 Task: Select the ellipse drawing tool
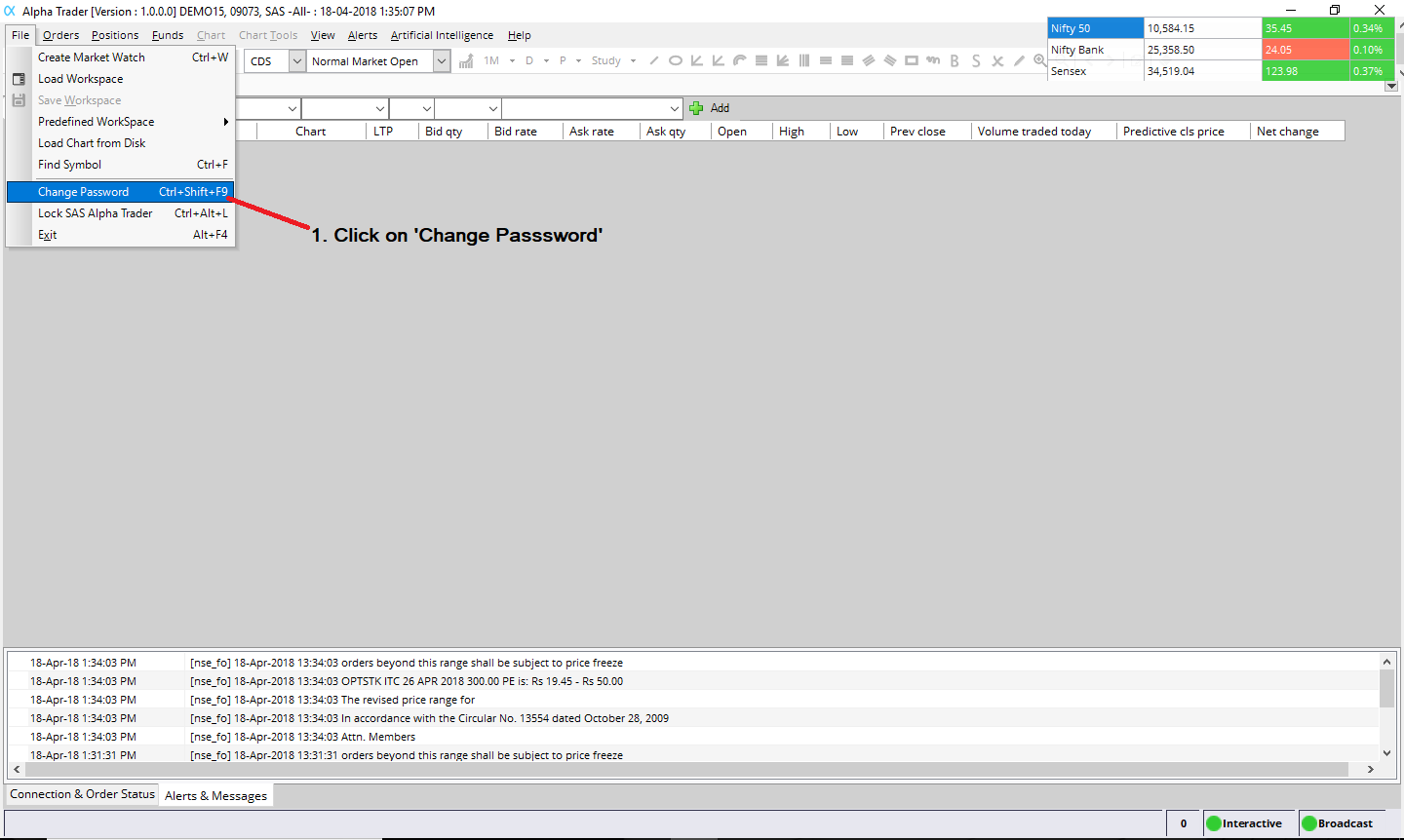tap(675, 60)
